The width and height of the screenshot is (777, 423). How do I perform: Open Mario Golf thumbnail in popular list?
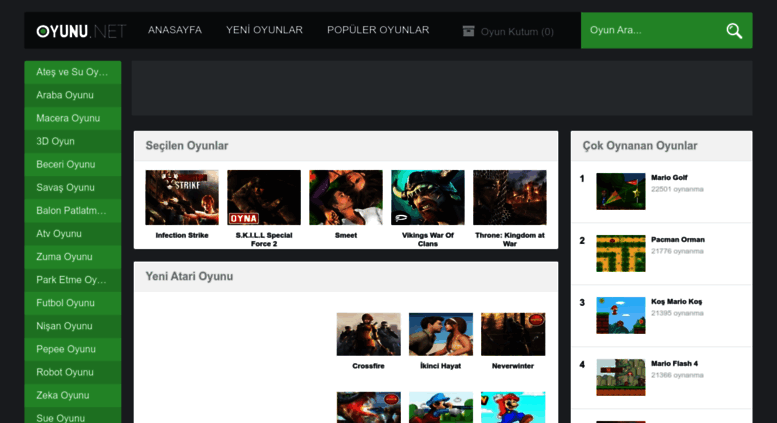621,191
